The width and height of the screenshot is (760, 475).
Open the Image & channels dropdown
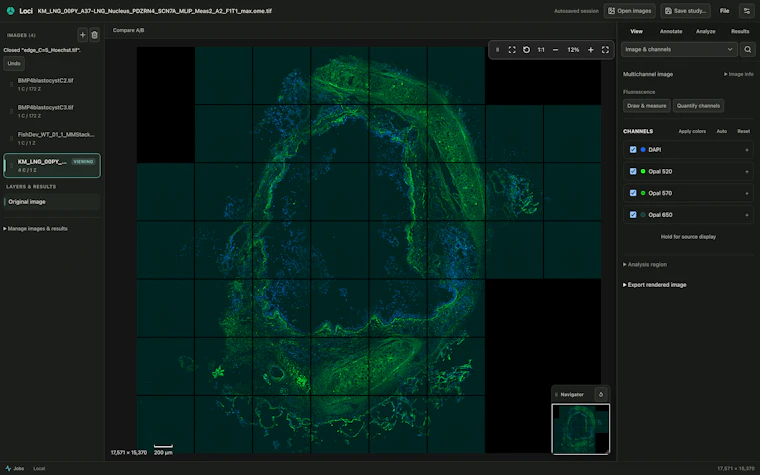[x=679, y=49]
